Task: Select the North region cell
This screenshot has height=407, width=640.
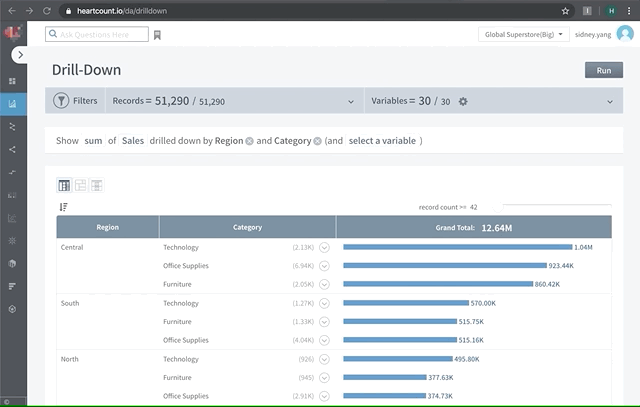Action: click(69, 359)
